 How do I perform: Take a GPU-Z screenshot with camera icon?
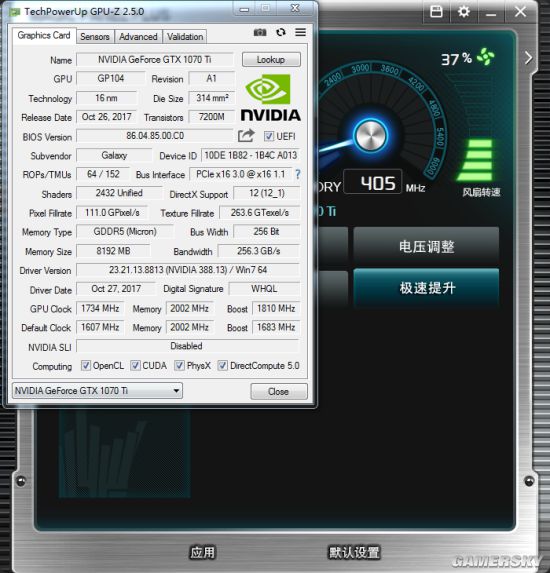[260, 32]
